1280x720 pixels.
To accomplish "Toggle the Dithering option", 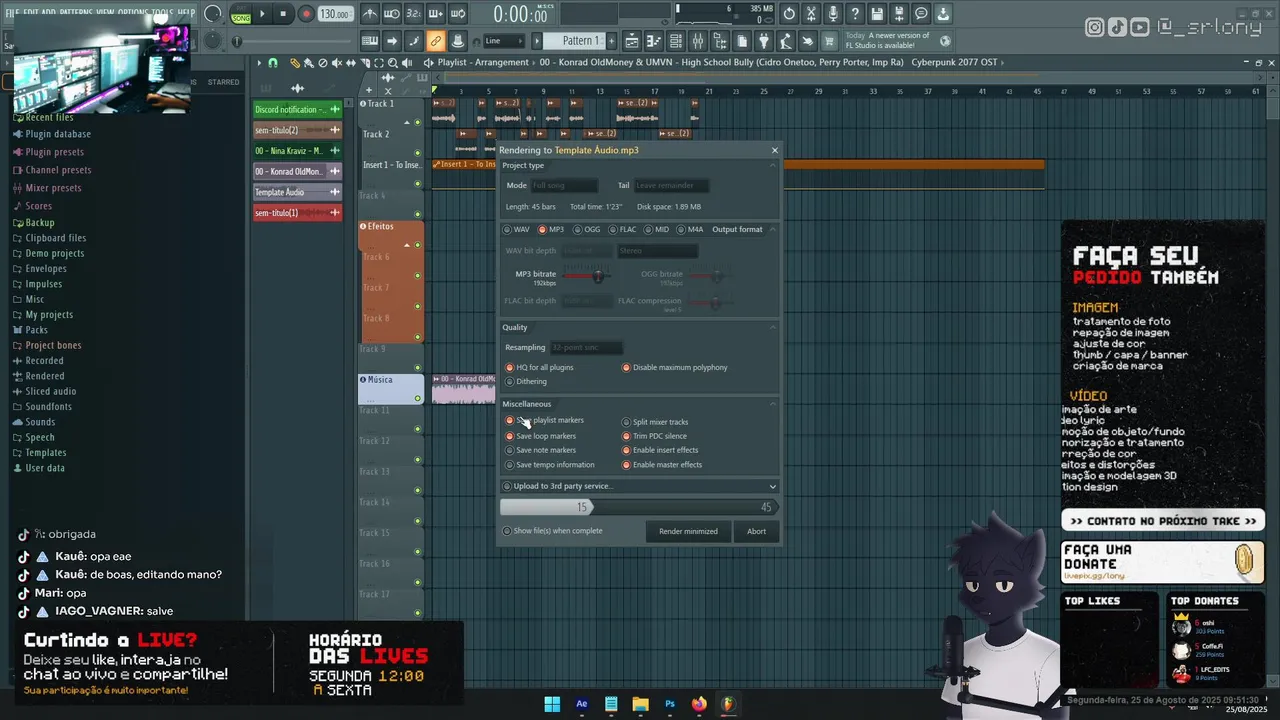I will click(x=526, y=381).
